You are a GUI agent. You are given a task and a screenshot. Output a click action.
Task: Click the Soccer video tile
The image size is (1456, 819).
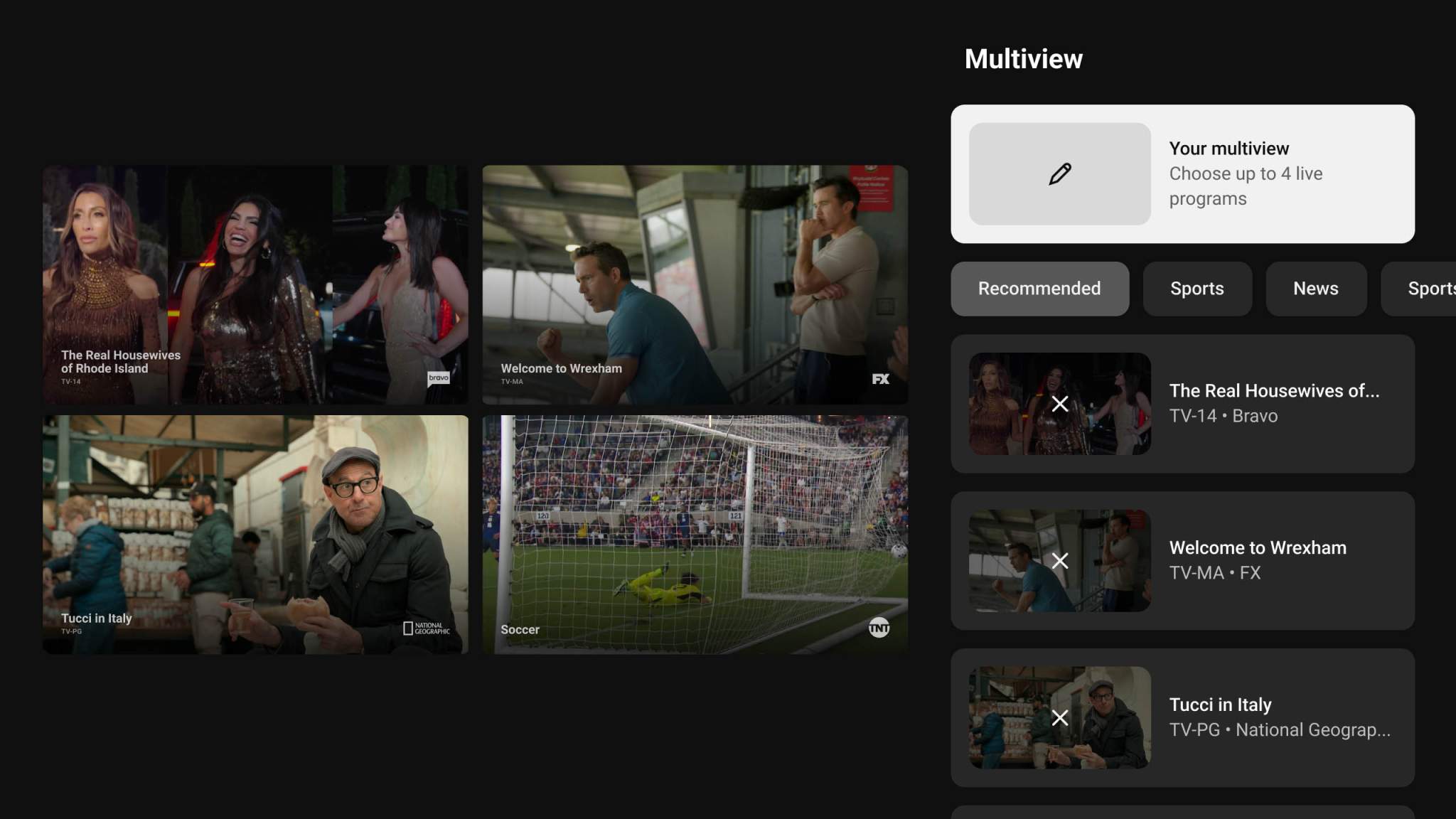[694, 533]
